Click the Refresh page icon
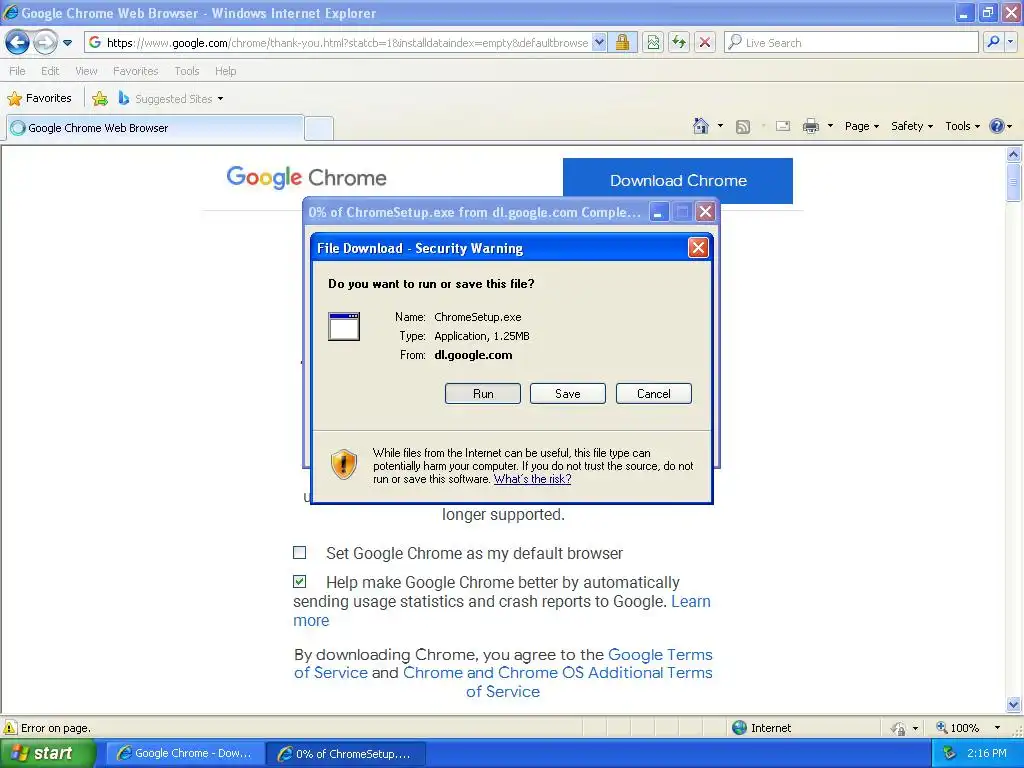 679,42
